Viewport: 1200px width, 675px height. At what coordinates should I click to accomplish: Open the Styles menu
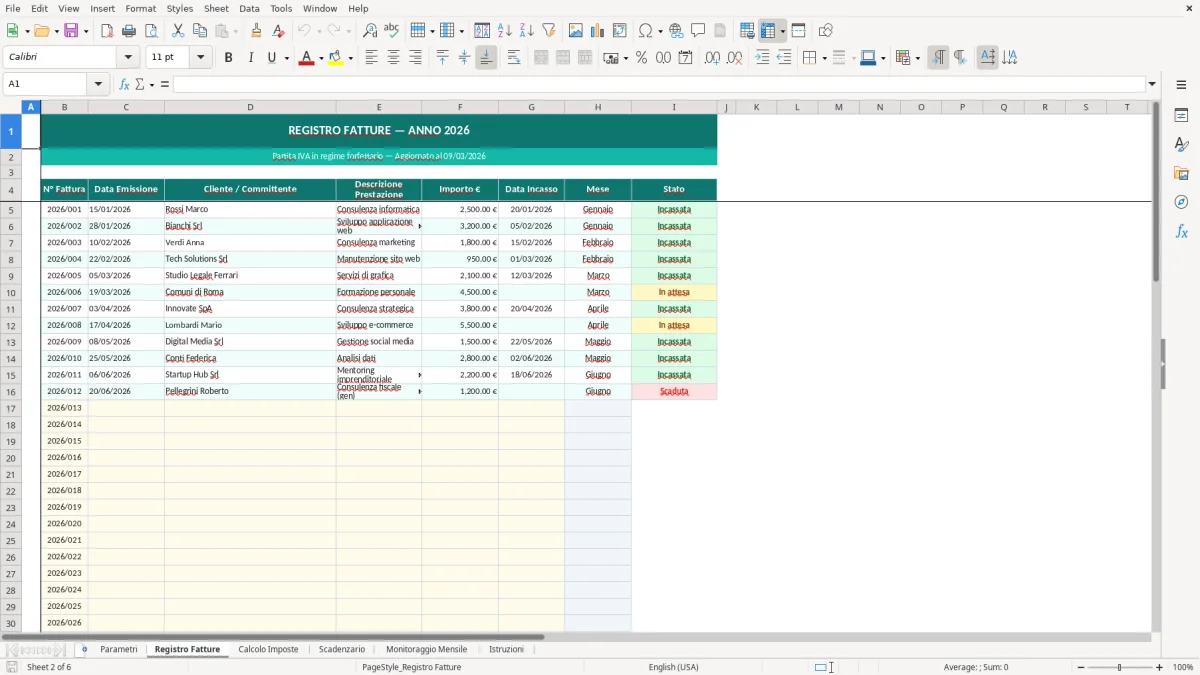click(180, 8)
